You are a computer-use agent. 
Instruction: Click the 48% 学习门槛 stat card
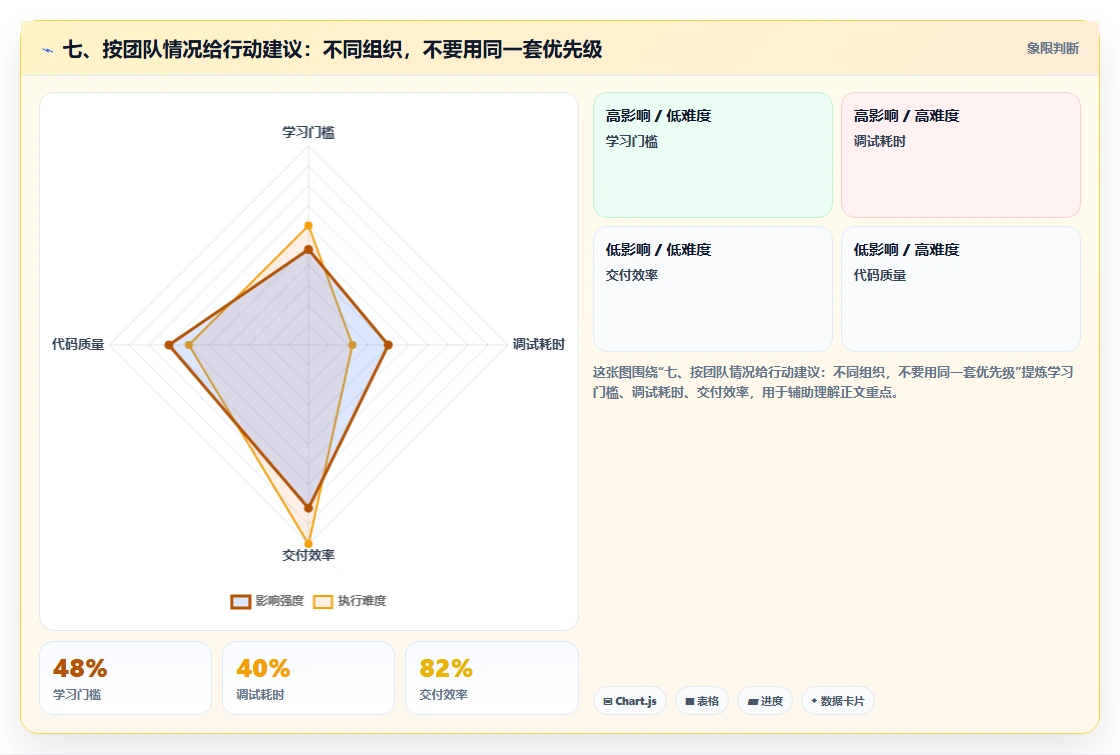pos(126,678)
